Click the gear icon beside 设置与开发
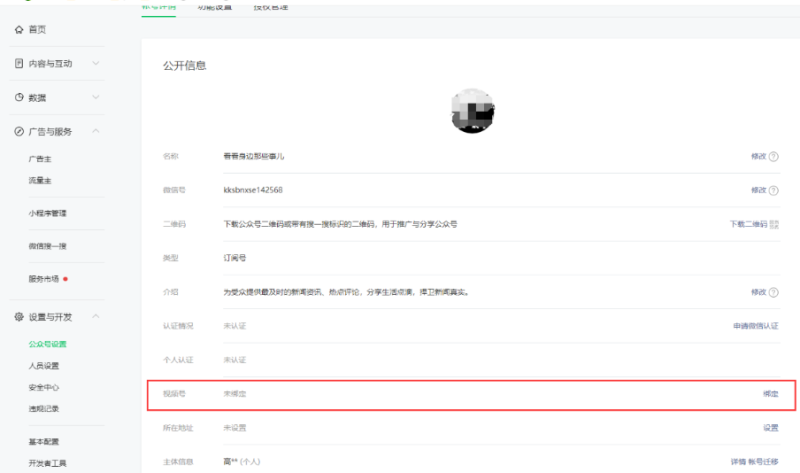This screenshot has width=800, height=473. click(x=19, y=317)
